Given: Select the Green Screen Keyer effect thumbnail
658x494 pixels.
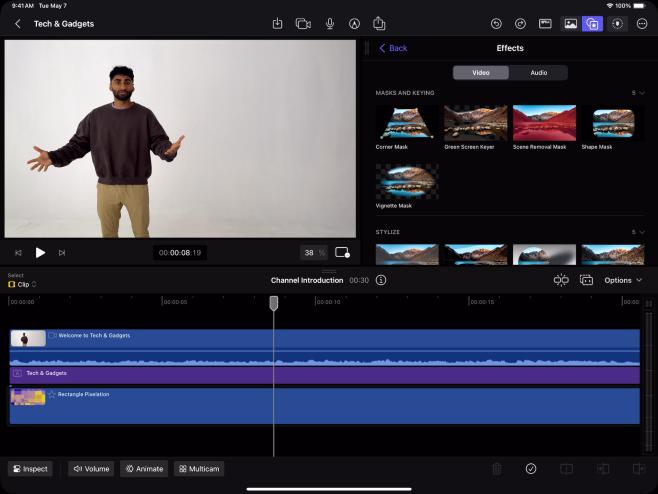Looking at the screenshot, I should (475, 123).
